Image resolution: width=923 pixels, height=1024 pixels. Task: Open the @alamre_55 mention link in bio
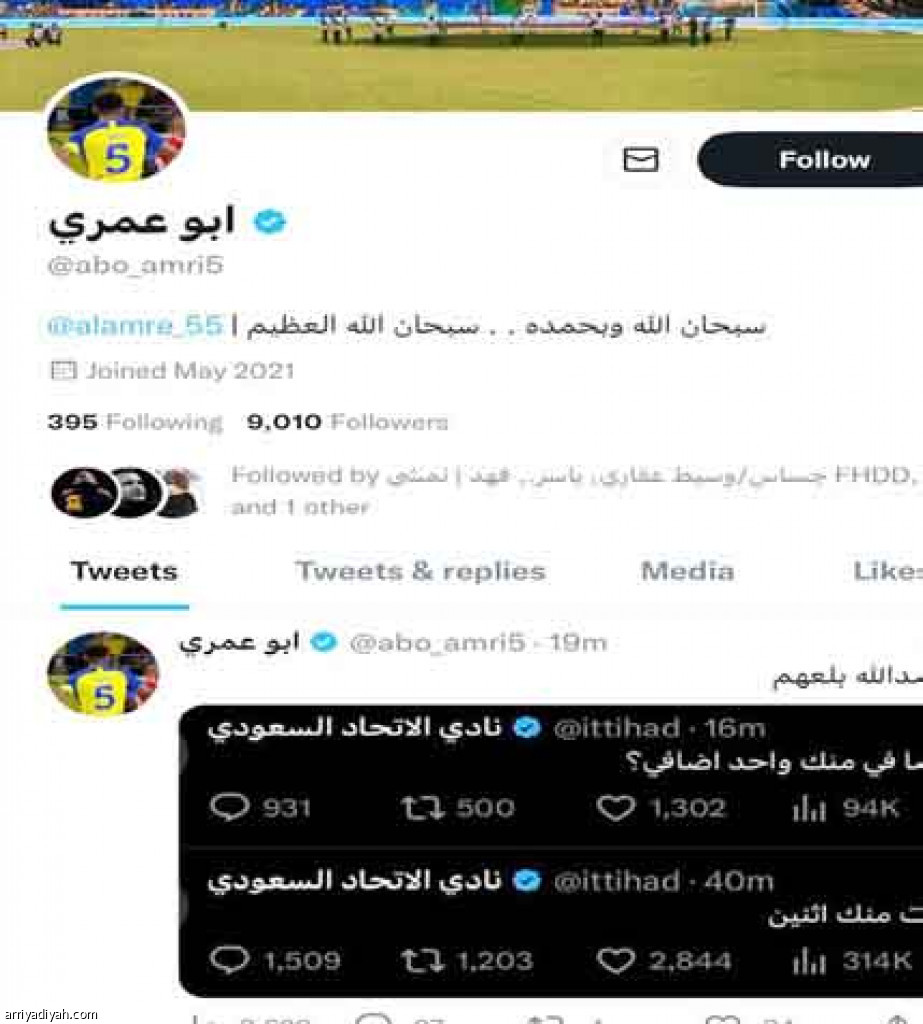135,325
